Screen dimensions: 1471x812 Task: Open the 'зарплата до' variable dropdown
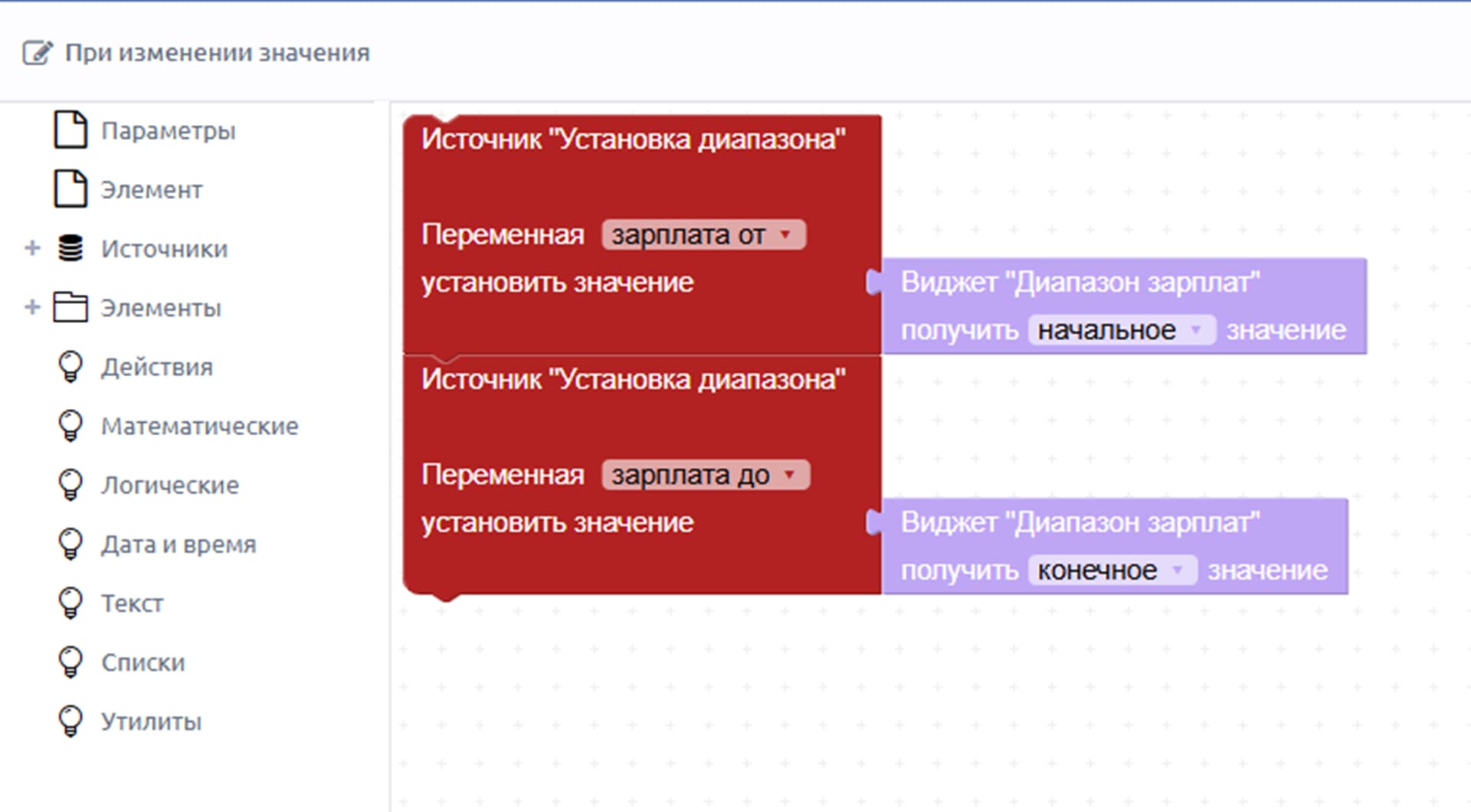point(706,475)
